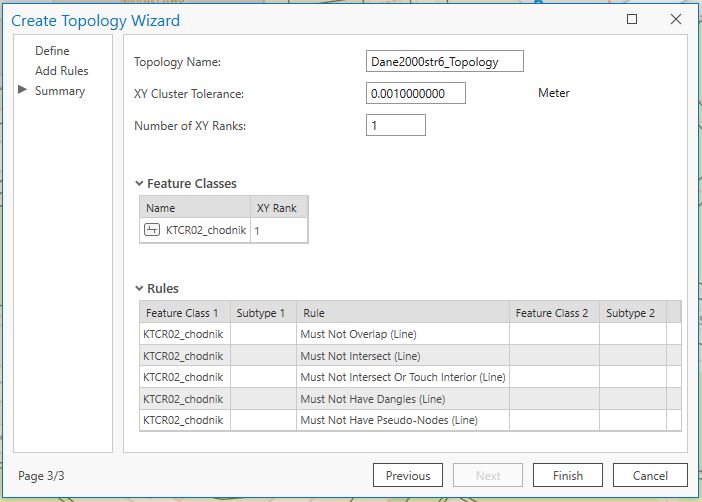Select the Must Not Overlap (Line) rule row
Screen dimensions: 702x502
[x=403, y=334]
